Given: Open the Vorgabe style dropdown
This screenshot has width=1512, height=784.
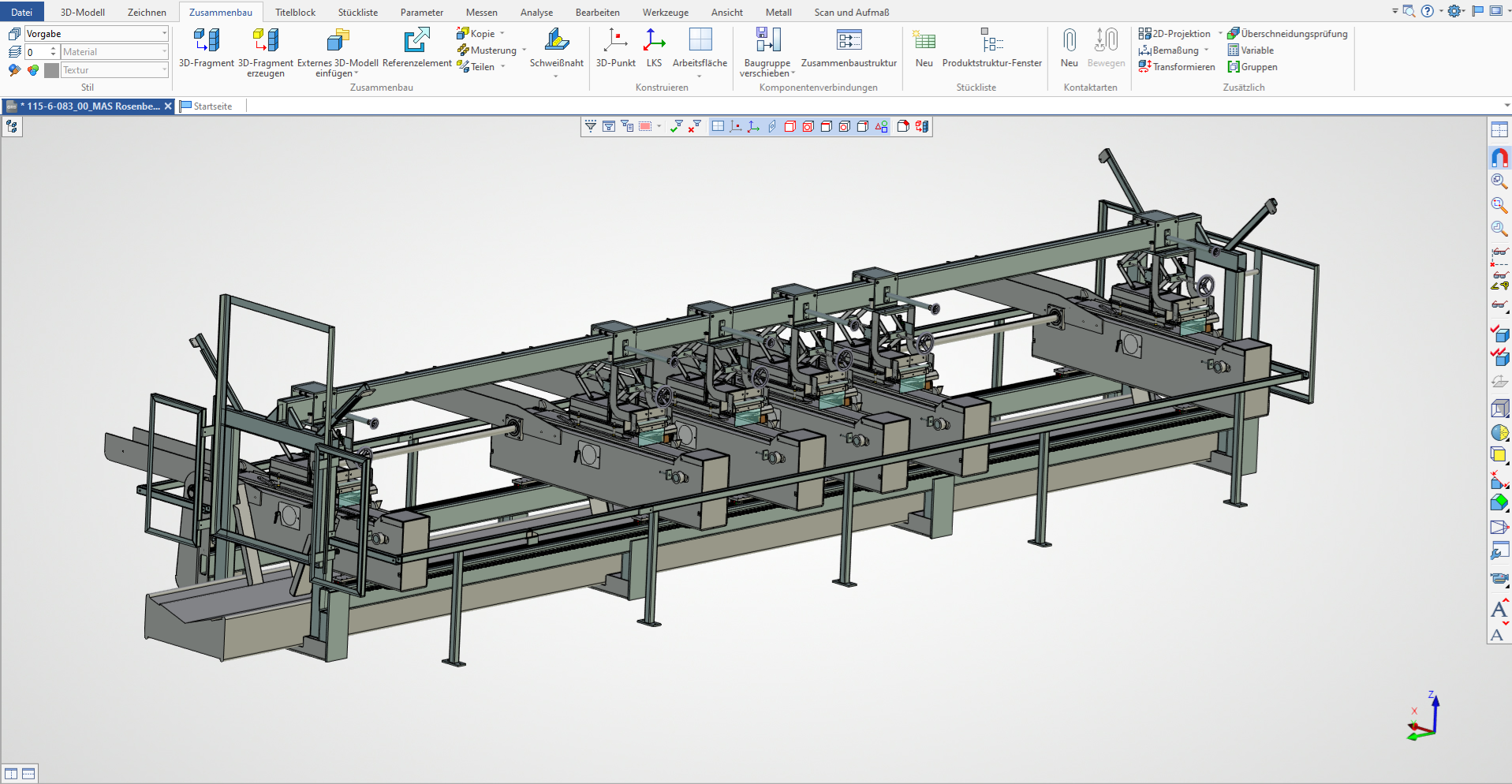Looking at the screenshot, I should 164,34.
